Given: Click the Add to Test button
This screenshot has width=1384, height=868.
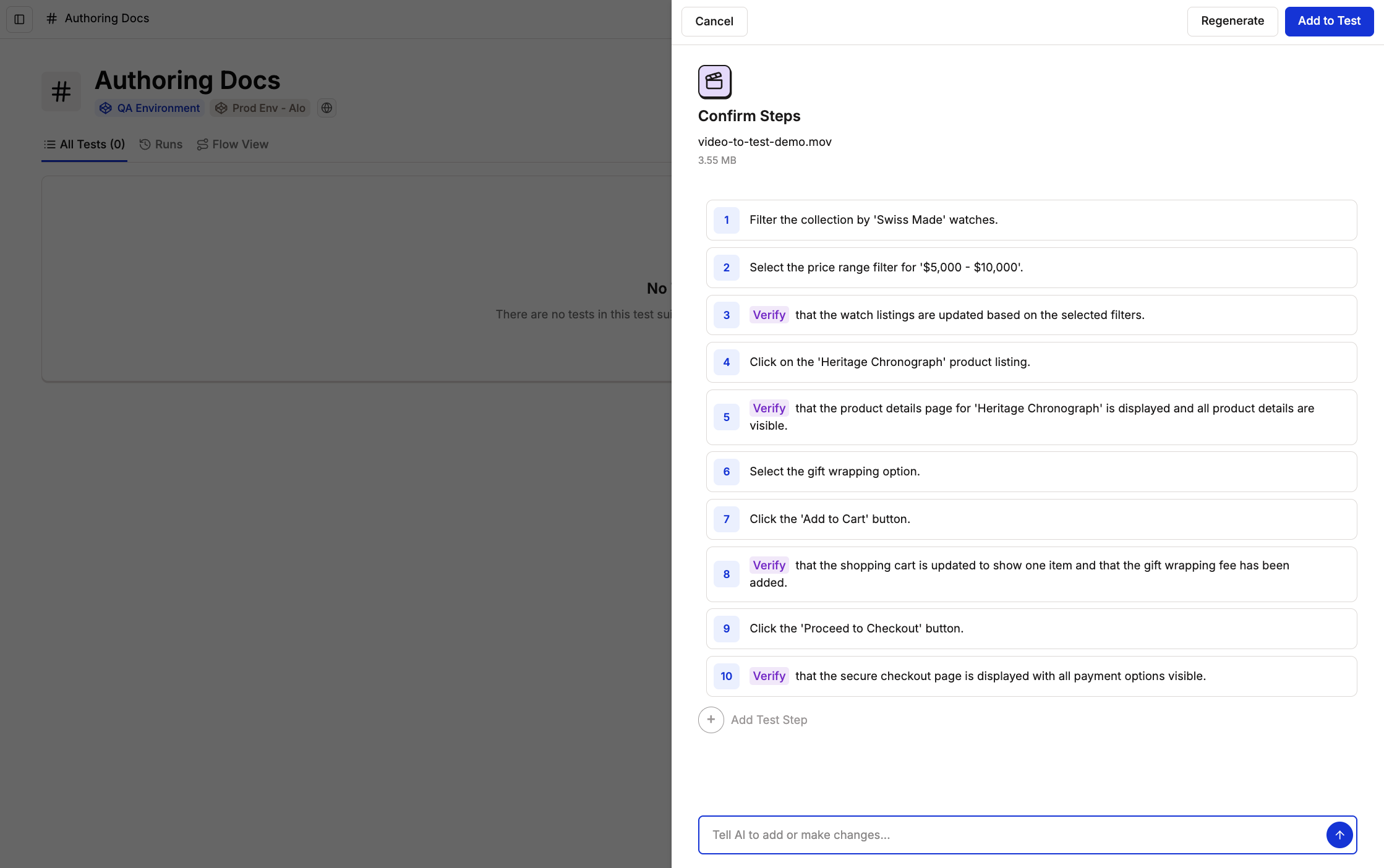Looking at the screenshot, I should (1328, 22).
